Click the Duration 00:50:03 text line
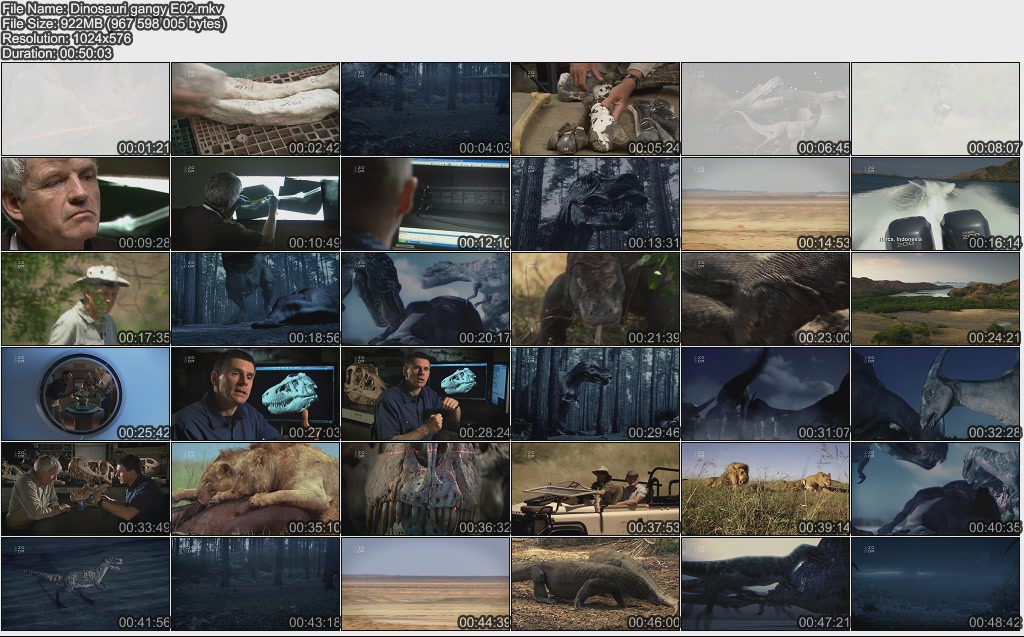The width and height of the screenshot is (1024, 637). point(57,53)
